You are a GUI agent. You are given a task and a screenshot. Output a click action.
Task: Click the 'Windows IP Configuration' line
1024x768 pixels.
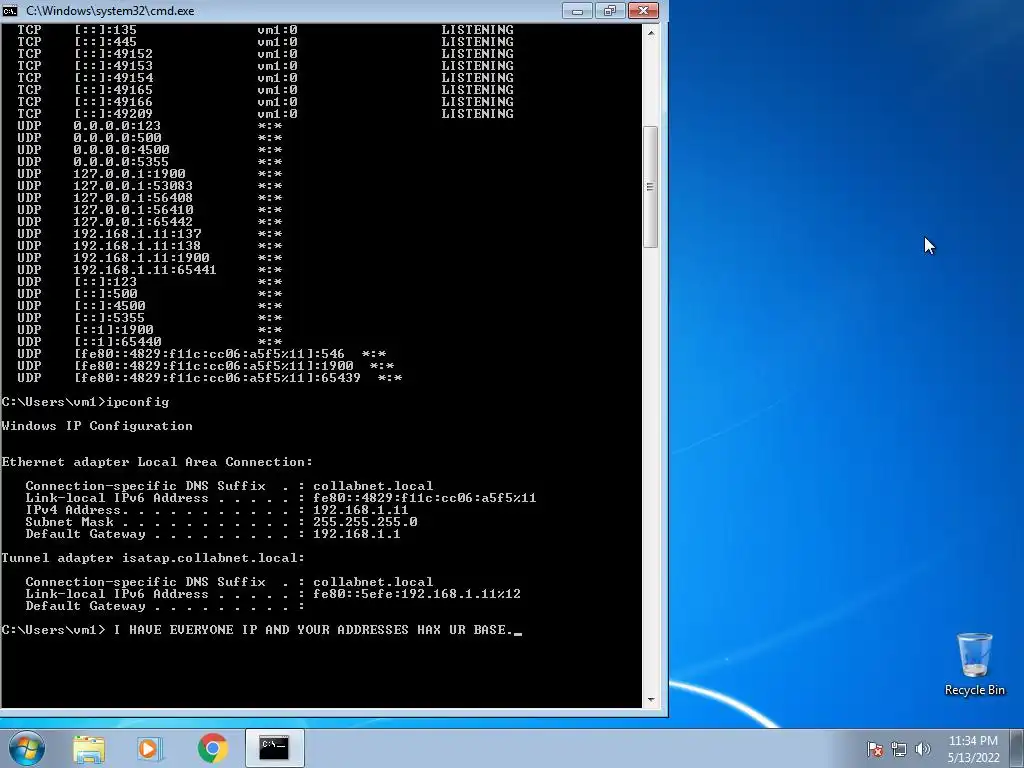coord(97,426)
